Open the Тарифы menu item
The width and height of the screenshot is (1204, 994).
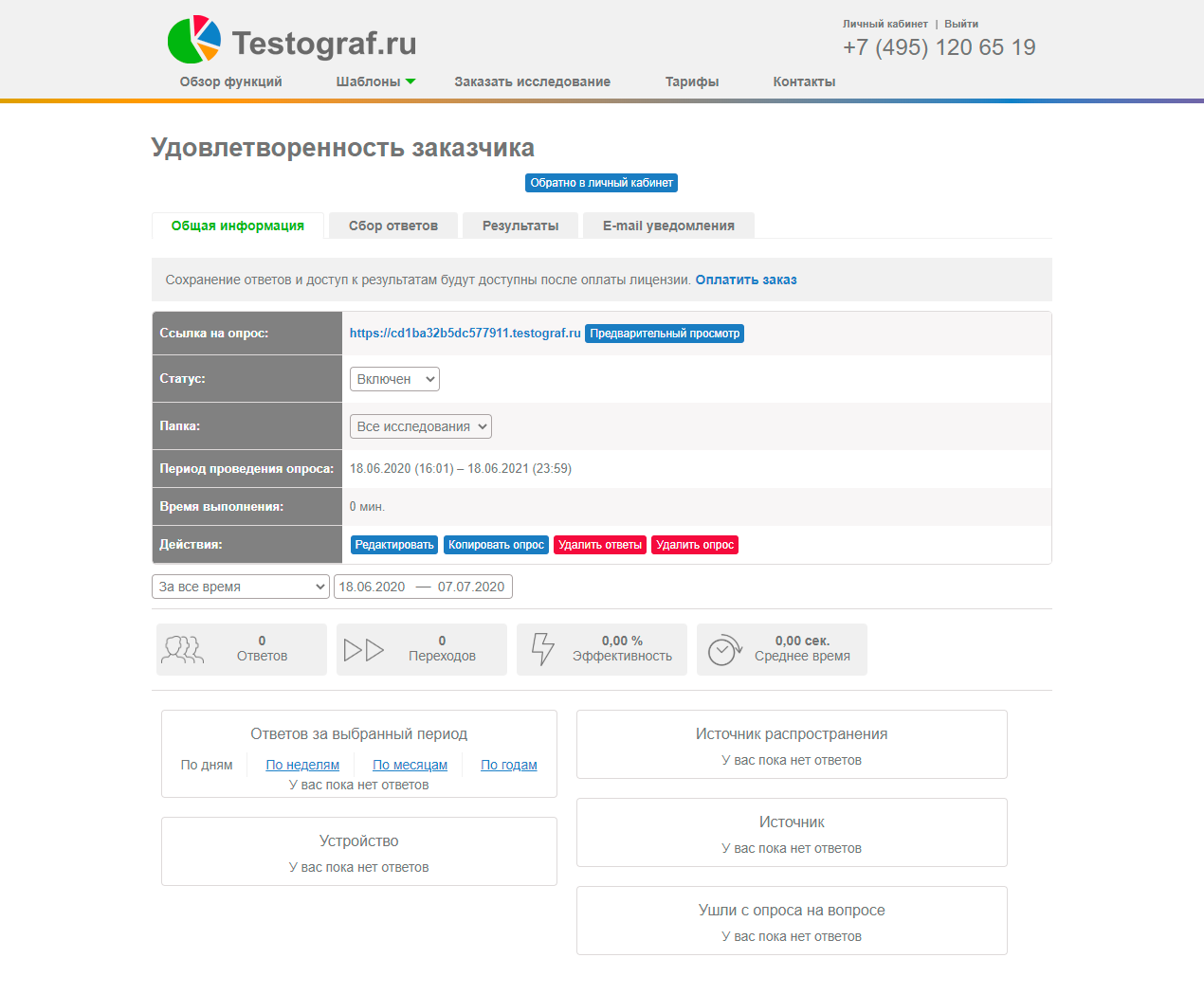[x=691, y=81]
